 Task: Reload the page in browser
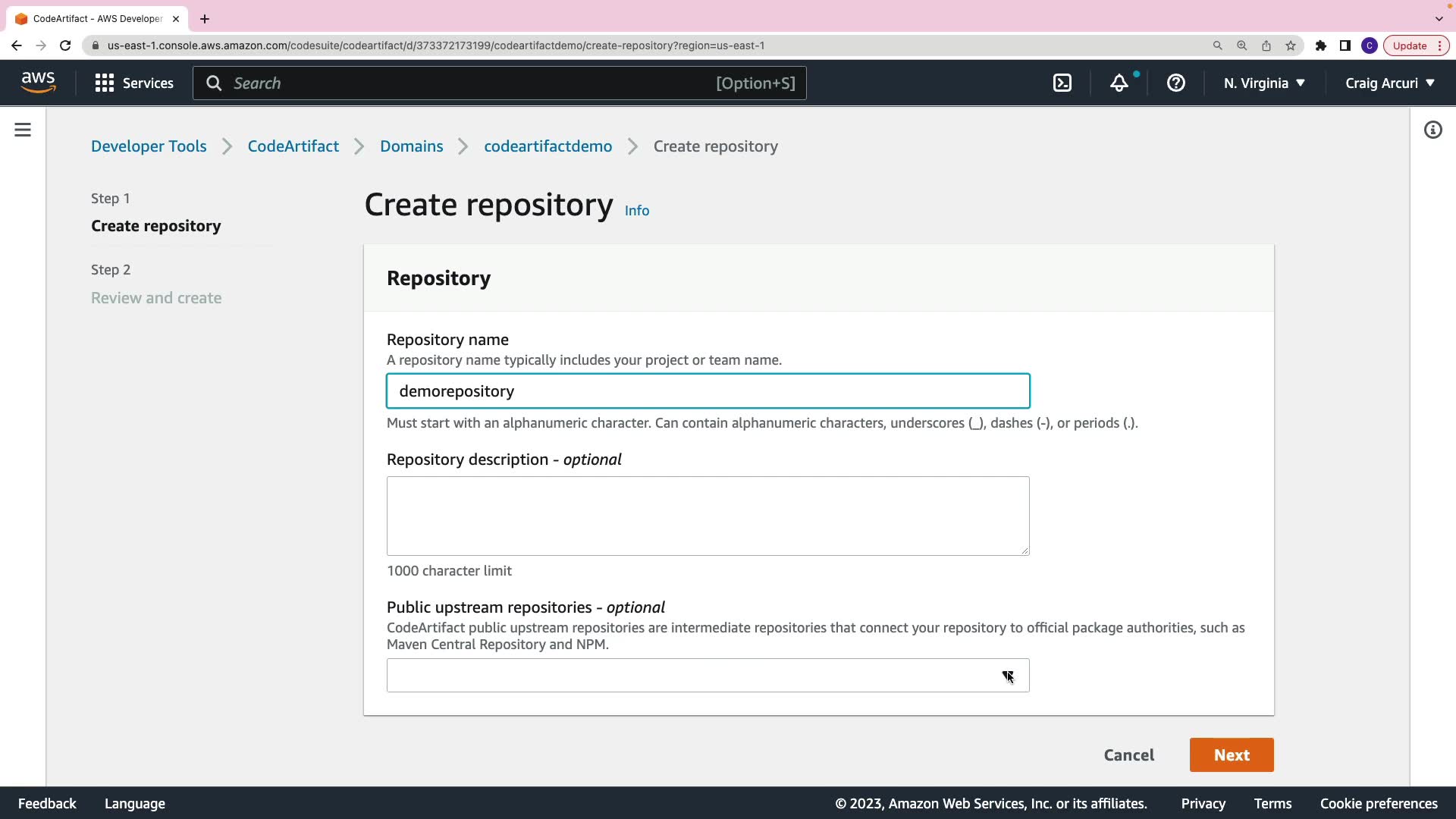(65, 45)
